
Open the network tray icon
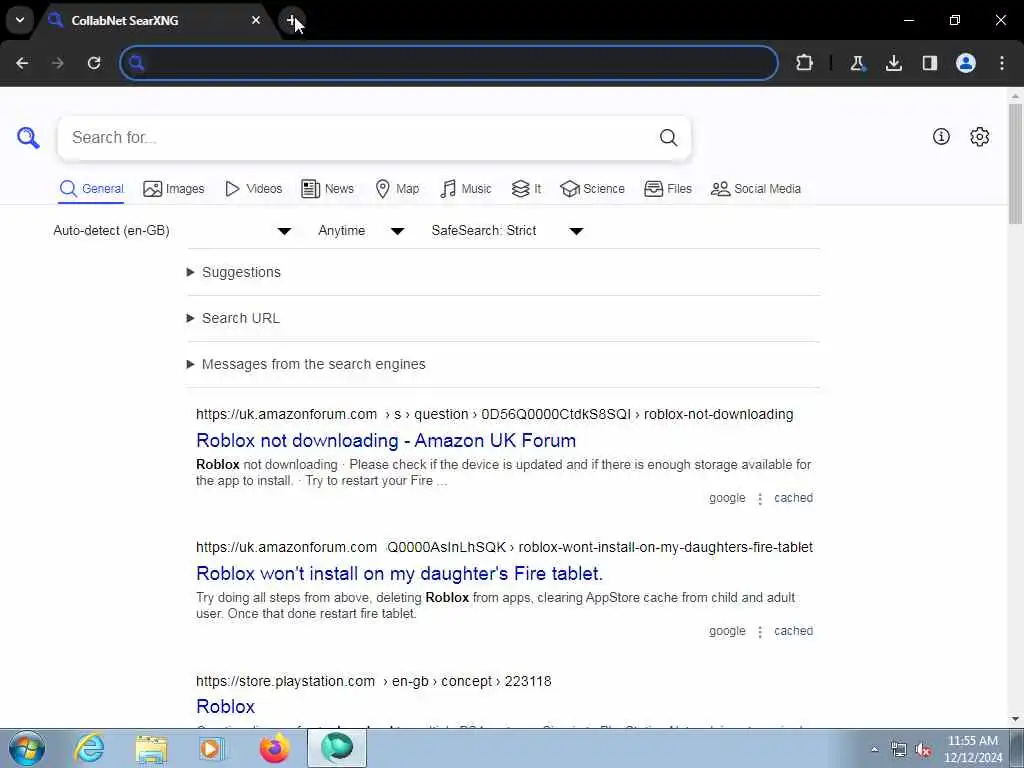pos(899,750)
